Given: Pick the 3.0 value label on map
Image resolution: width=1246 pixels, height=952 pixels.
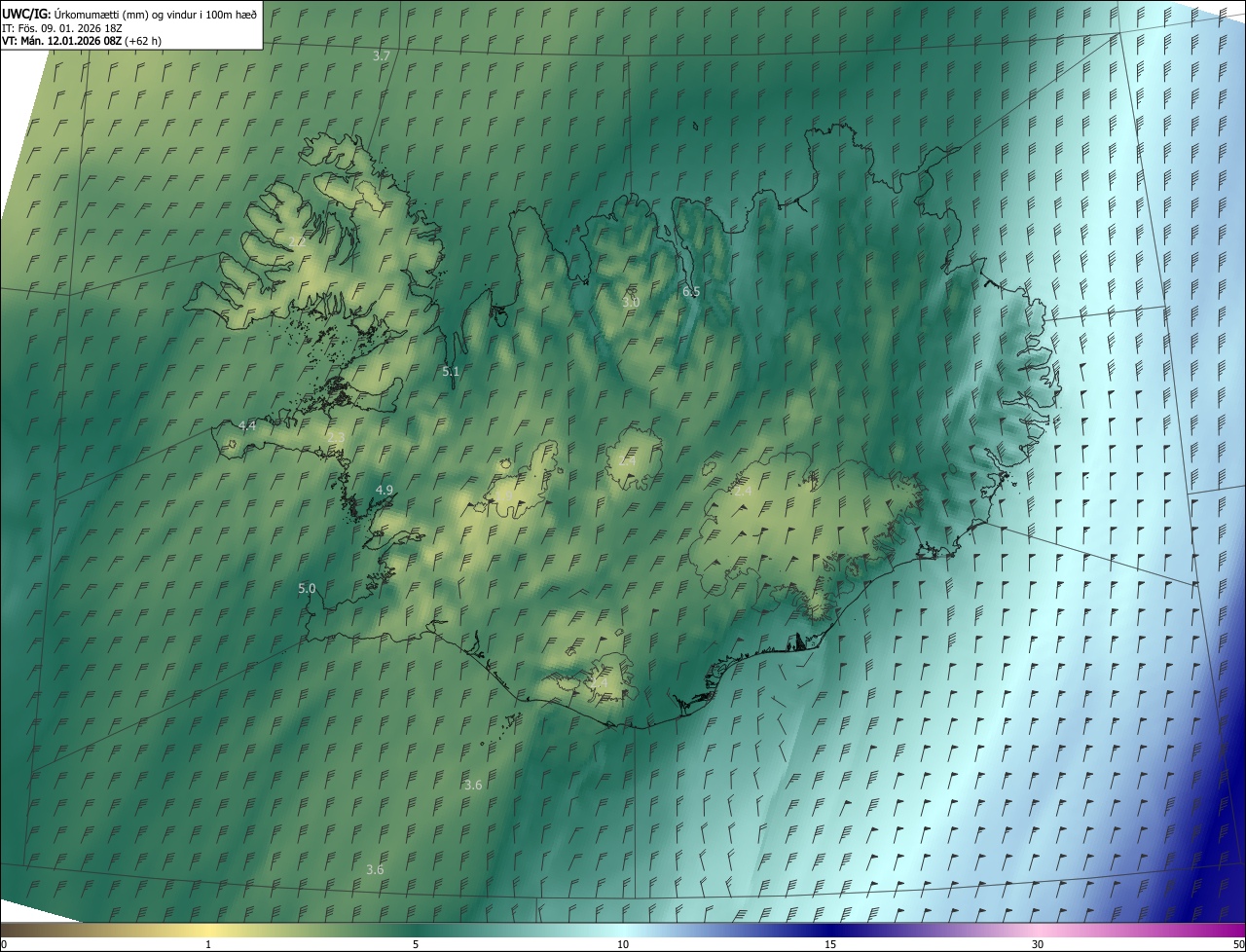Looking at the screenshot, I should (x=631, y=302).
